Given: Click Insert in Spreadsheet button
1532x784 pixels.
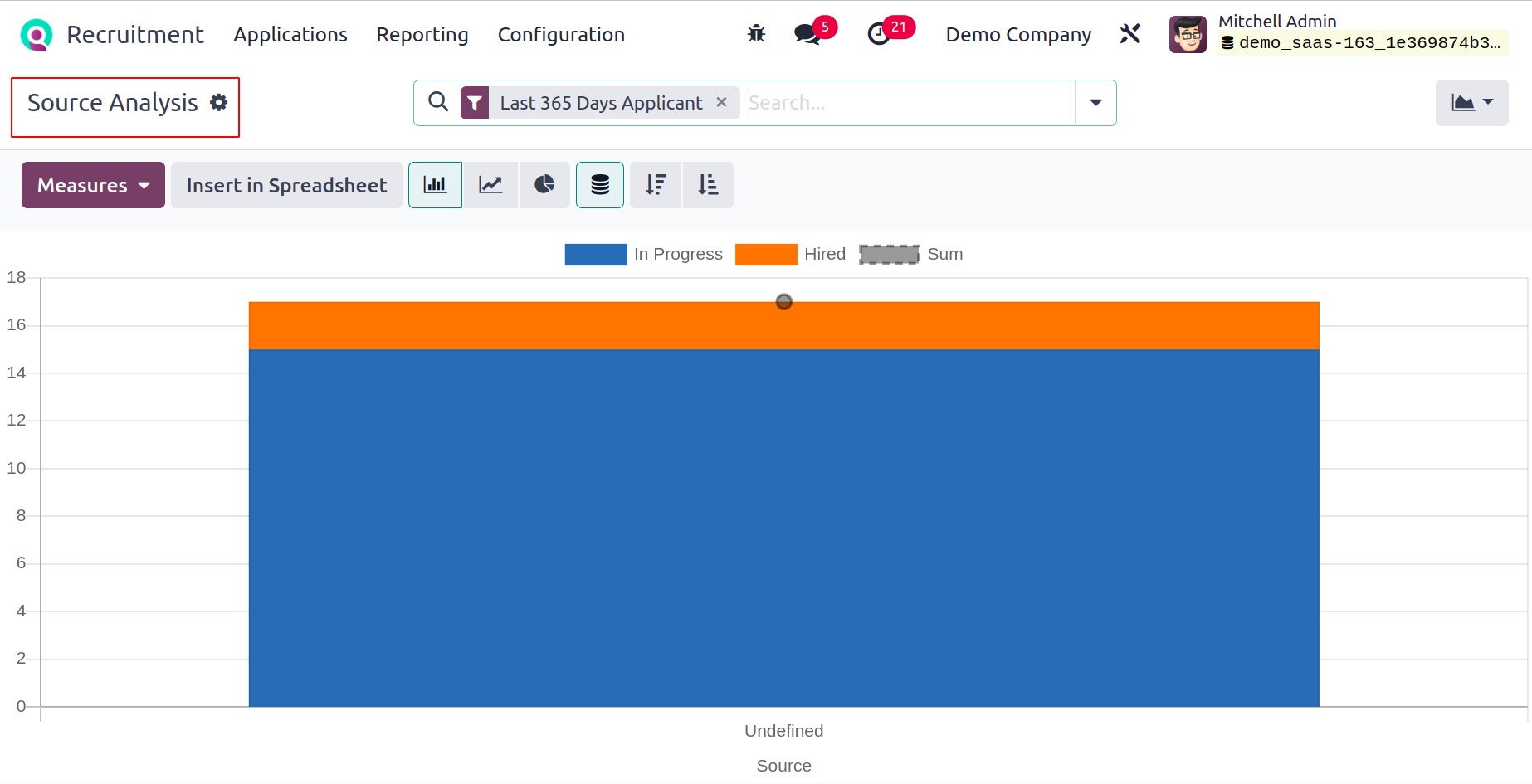Looking at the screenshot, I should pyautogui.click(x=286, y=185).
